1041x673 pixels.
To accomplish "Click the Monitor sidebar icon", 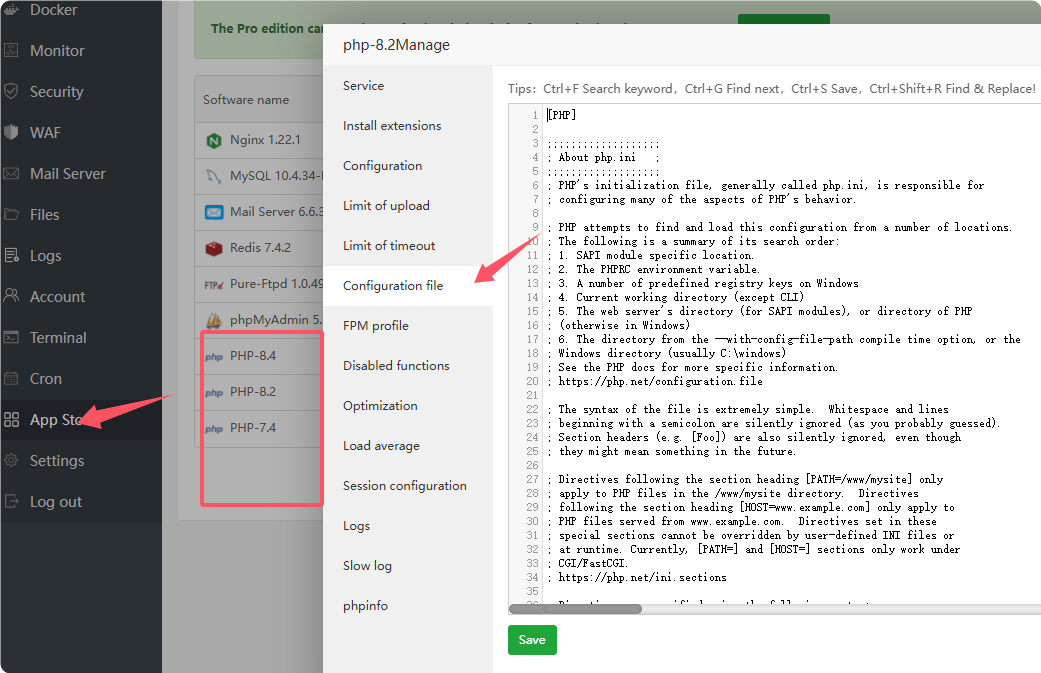I will [x=11, y=50].
